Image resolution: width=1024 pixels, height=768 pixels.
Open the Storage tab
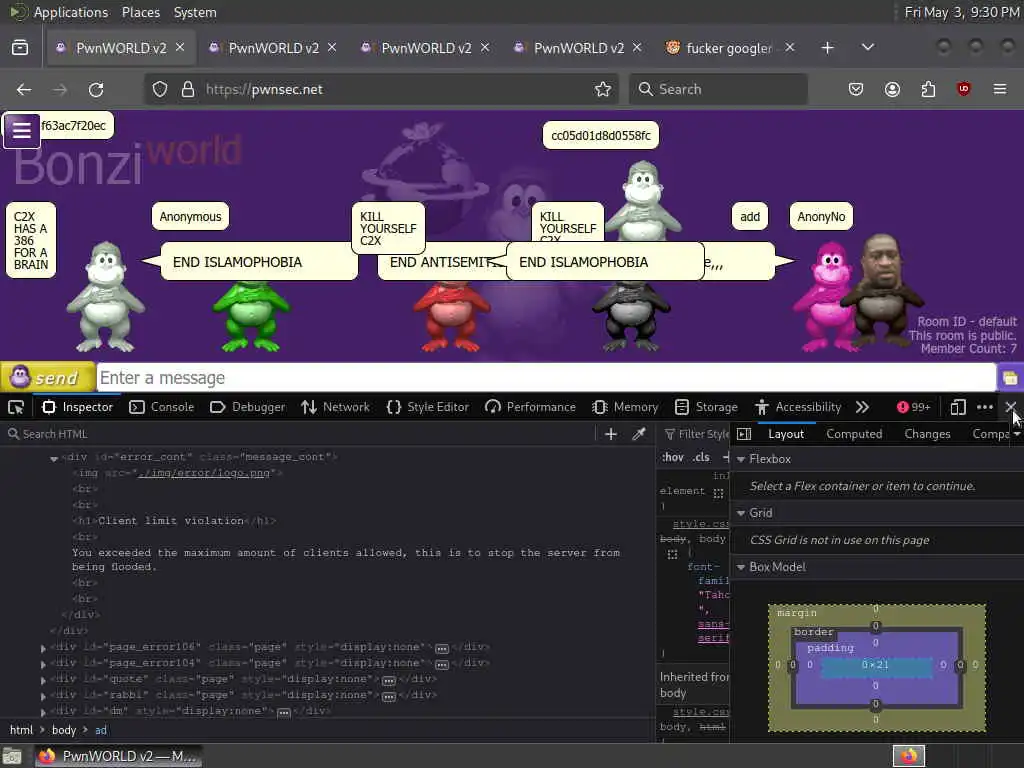point(706,408)
